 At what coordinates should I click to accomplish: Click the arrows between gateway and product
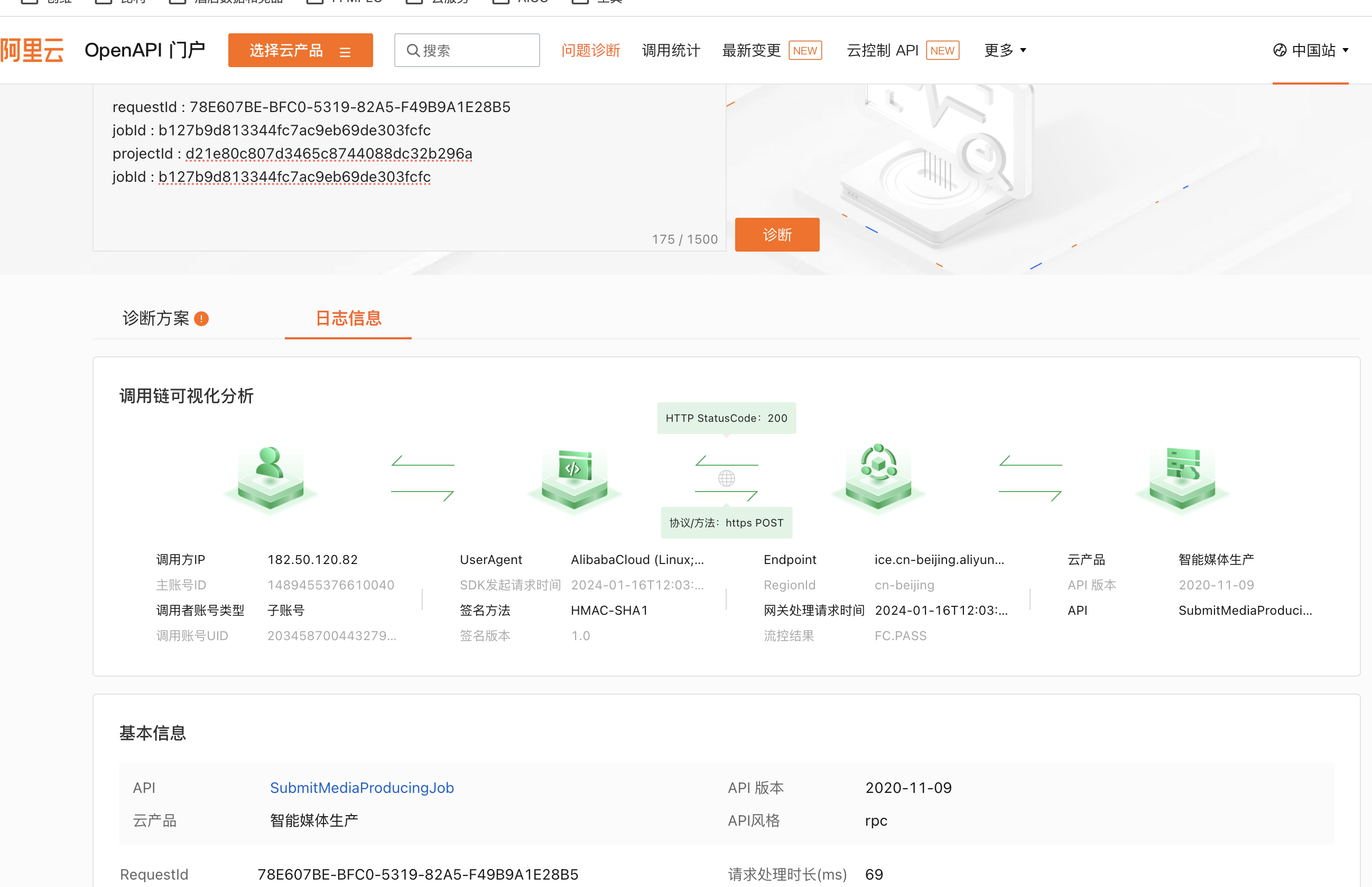click(x=1031, y=478)
